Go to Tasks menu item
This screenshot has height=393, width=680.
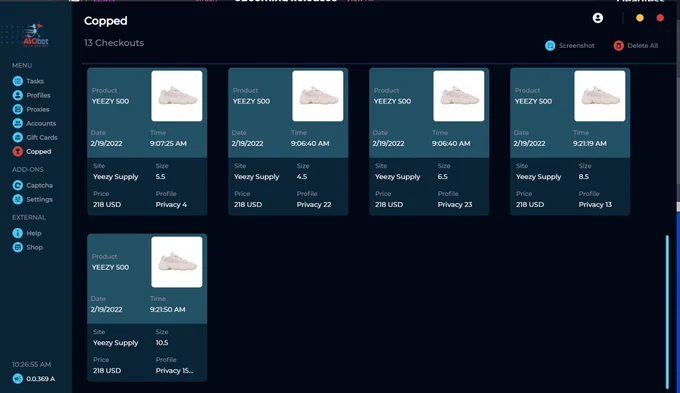[x=35, y=81]
